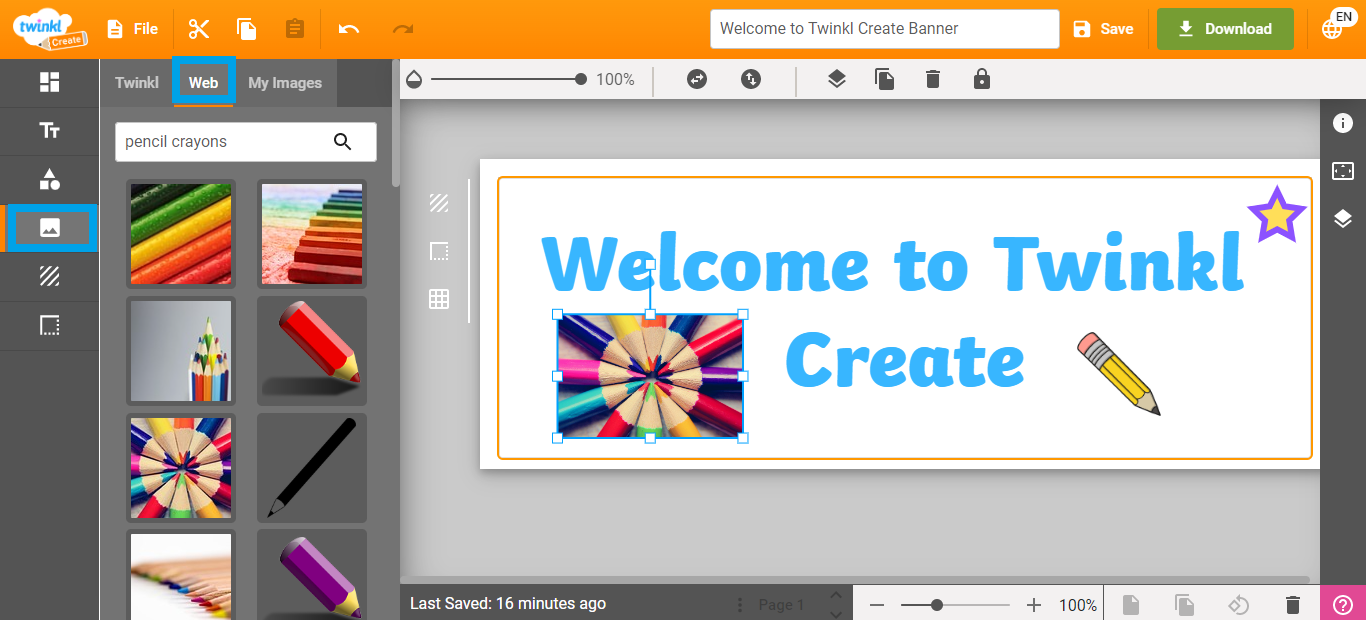Zoom out with minus button

coord(877,605)
